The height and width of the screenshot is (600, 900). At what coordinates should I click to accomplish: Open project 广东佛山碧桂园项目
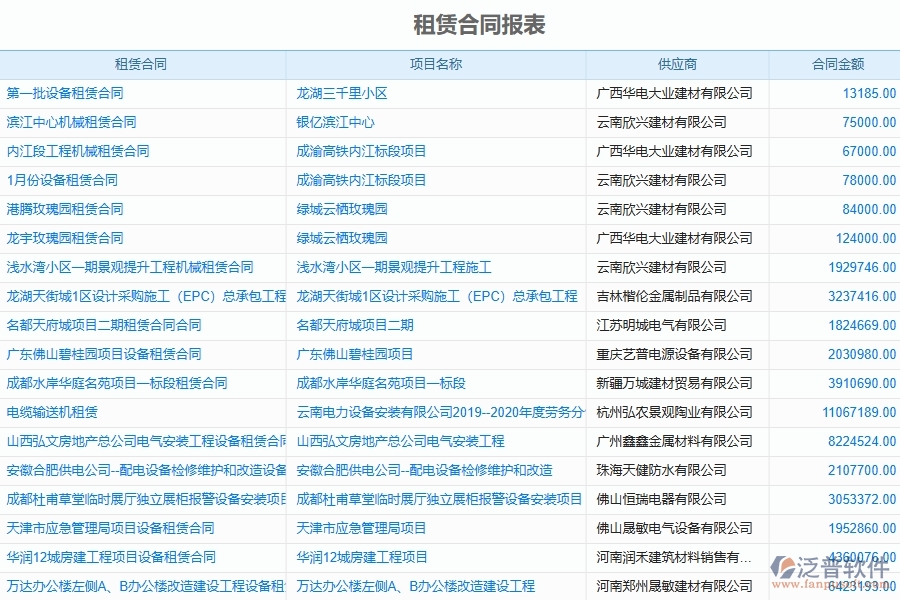pos(357,354)
